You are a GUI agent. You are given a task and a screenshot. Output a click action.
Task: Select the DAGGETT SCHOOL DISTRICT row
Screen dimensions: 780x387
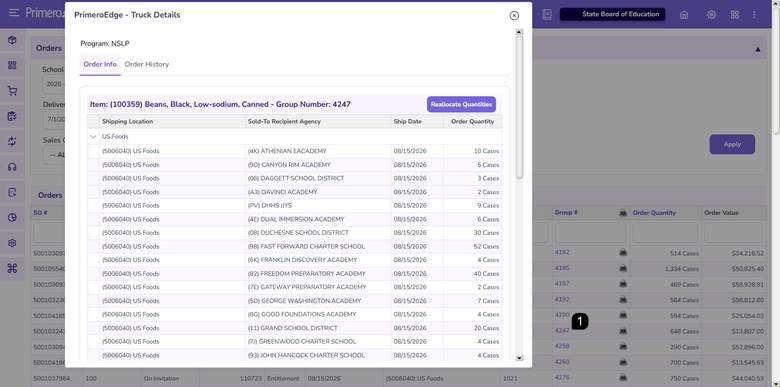pos(294,178)
